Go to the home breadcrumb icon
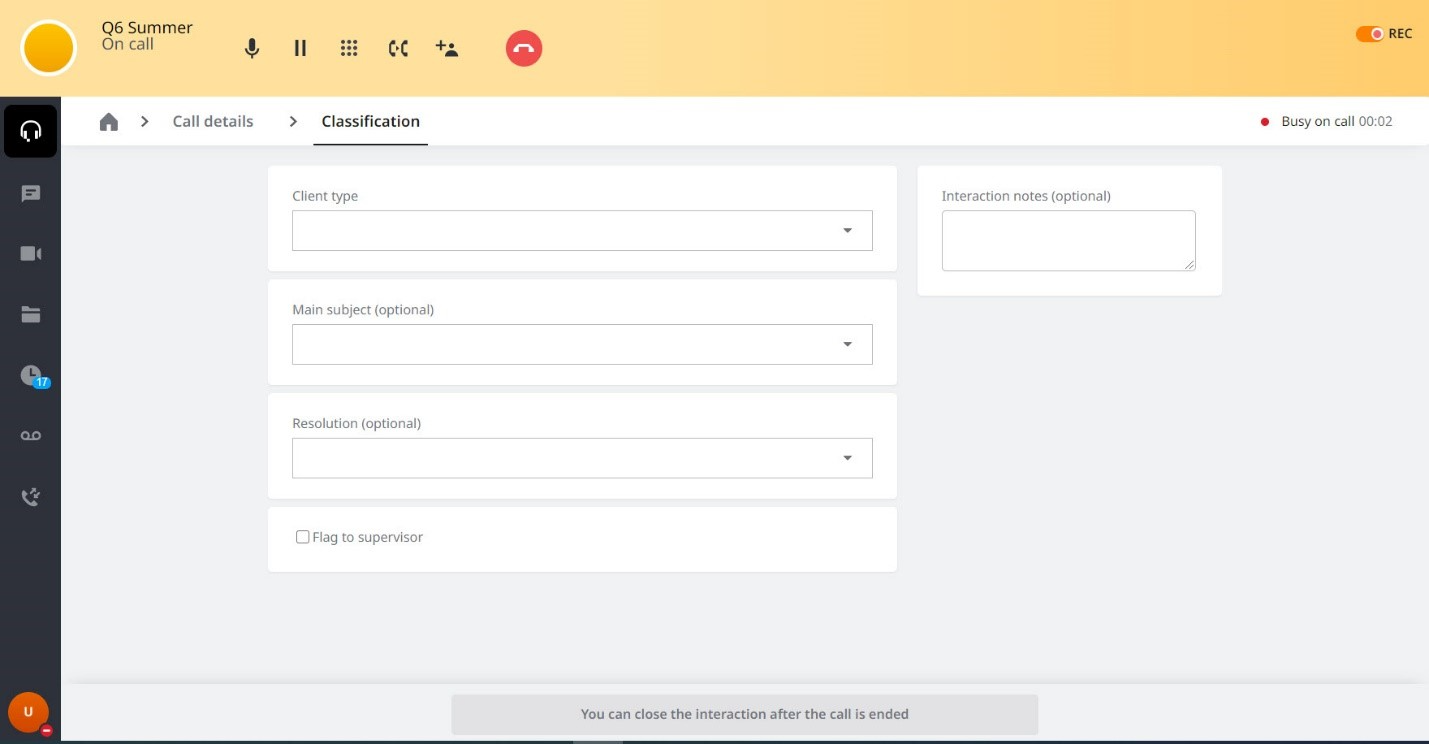 pos(109,121)
